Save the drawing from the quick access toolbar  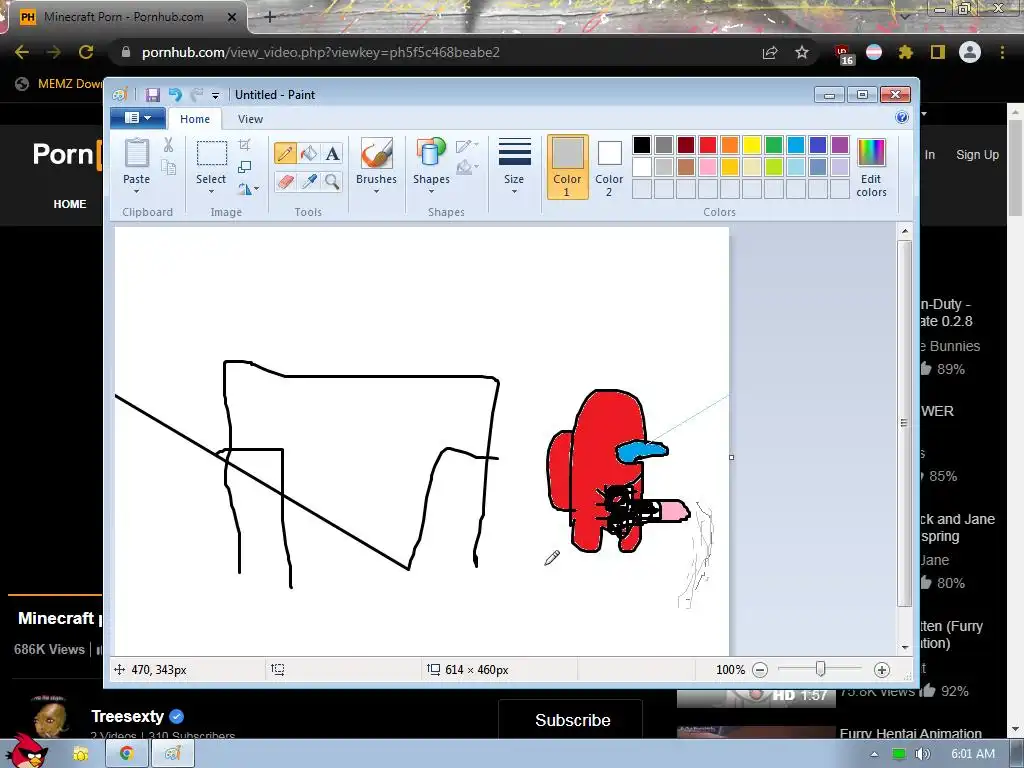(x=153, y=95)
